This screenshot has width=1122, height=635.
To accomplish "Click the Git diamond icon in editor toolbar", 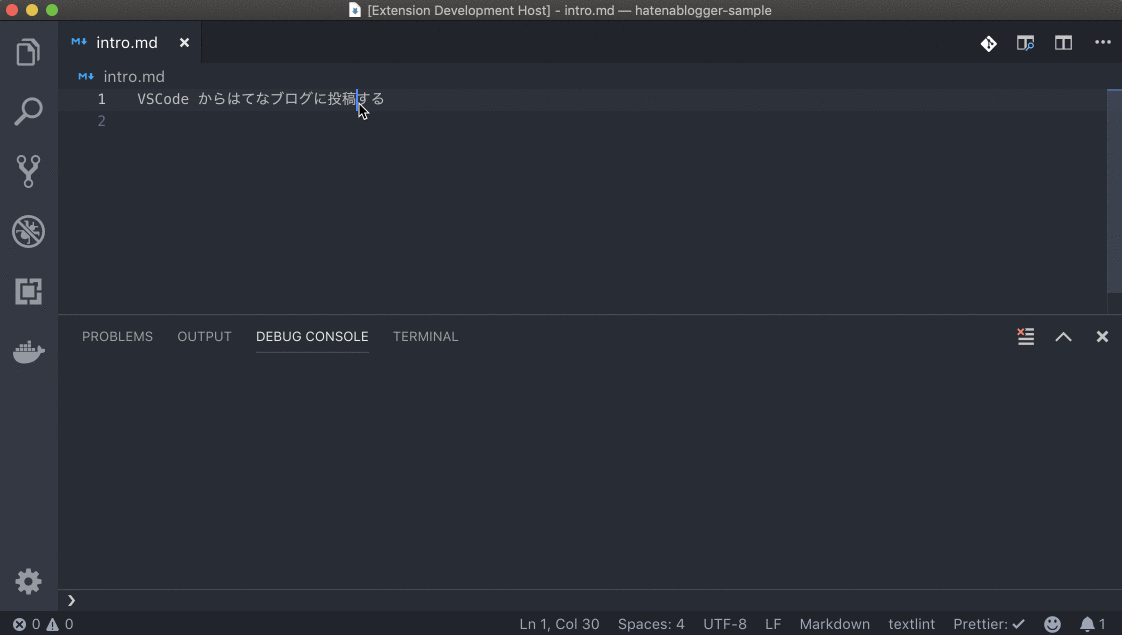I will point(988,44).
